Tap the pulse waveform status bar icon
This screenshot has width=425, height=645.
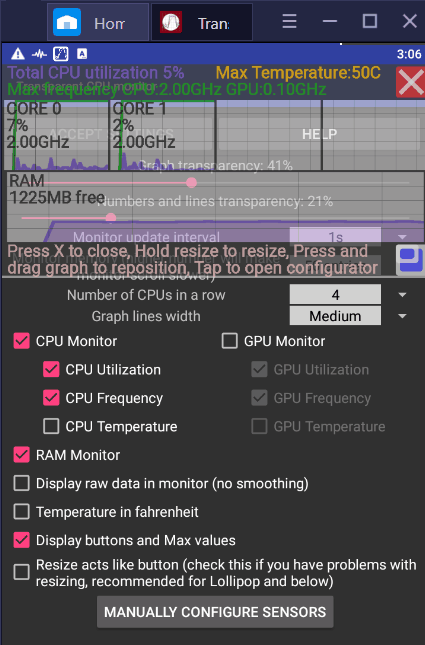pyautogui.click(x=39, y=54)
